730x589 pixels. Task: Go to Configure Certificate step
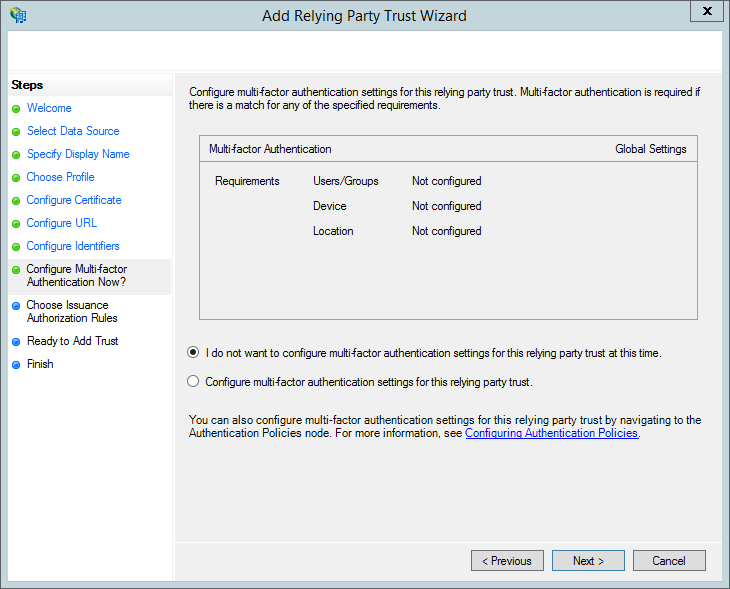pos(74,200)
